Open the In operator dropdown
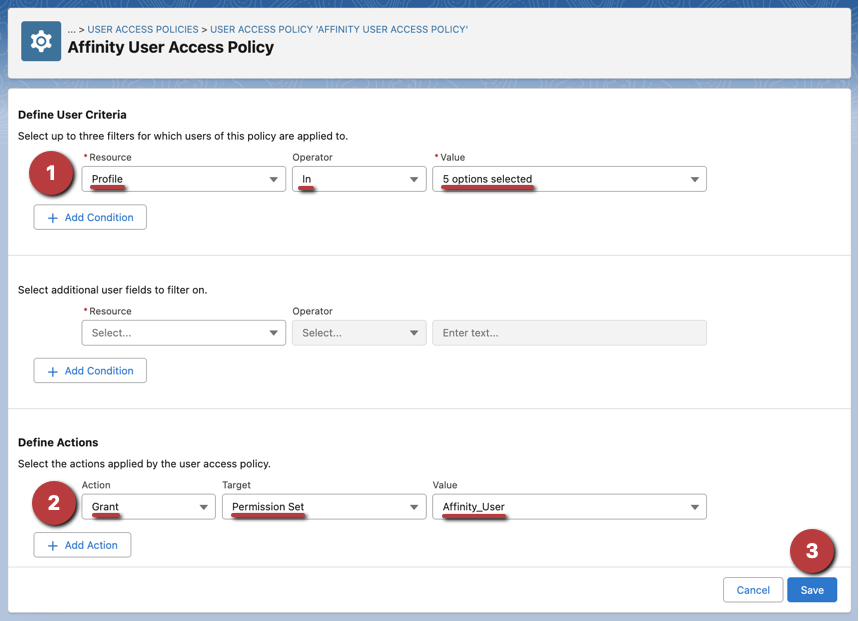 point(359,179)
